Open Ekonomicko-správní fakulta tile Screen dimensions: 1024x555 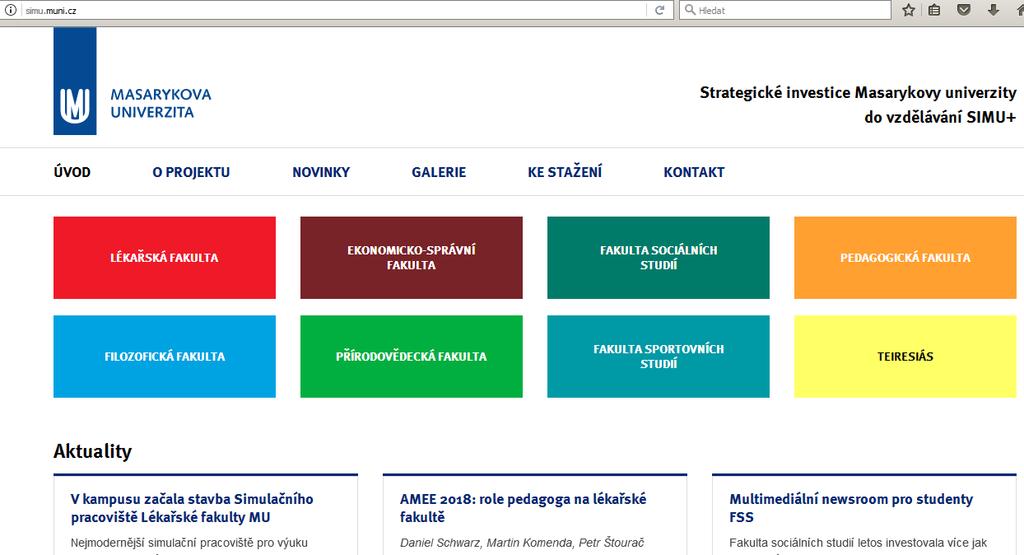(411, 258)
